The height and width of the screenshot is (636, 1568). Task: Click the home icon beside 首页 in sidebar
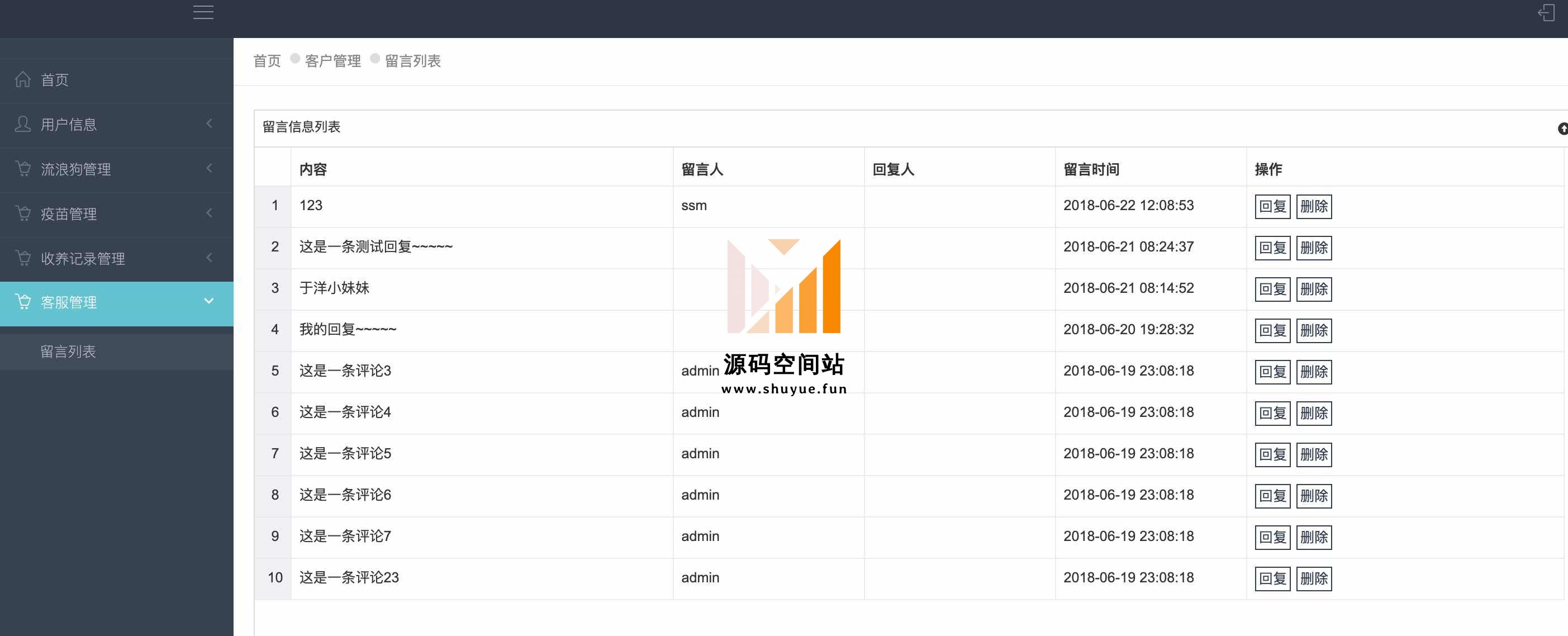coord(22,80)
